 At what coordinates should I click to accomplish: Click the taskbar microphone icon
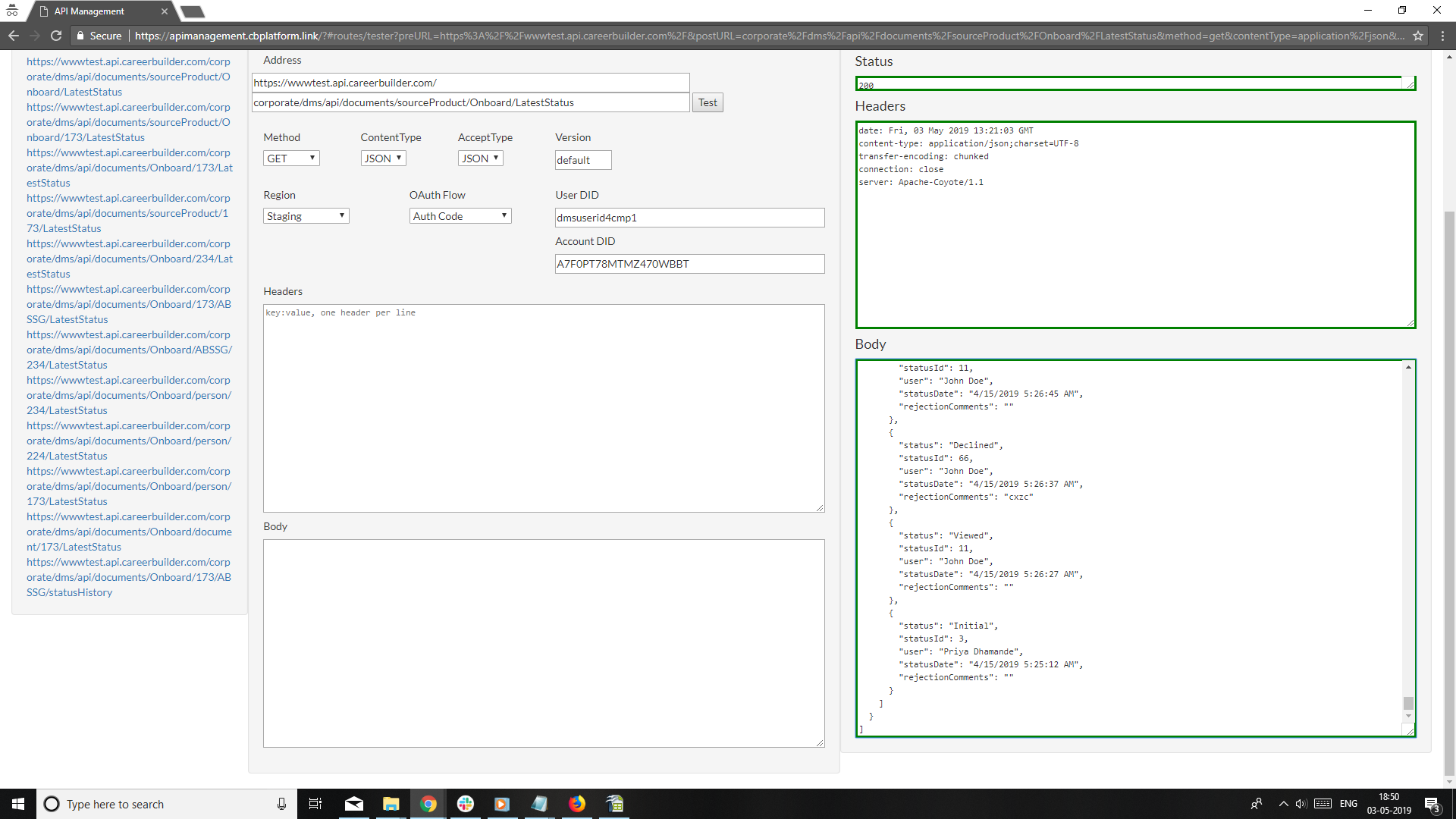pos(281,804)
